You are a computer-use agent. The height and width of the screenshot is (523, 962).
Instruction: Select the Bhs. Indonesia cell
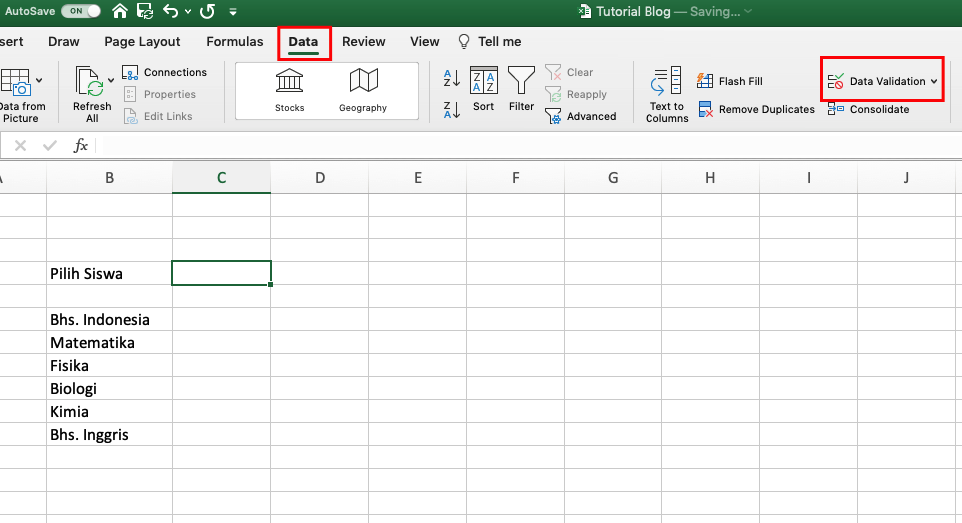click(109, 319)
